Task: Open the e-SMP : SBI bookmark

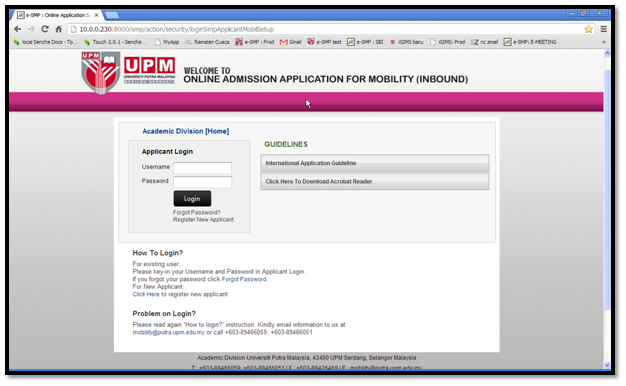Action: coord(365,42)
